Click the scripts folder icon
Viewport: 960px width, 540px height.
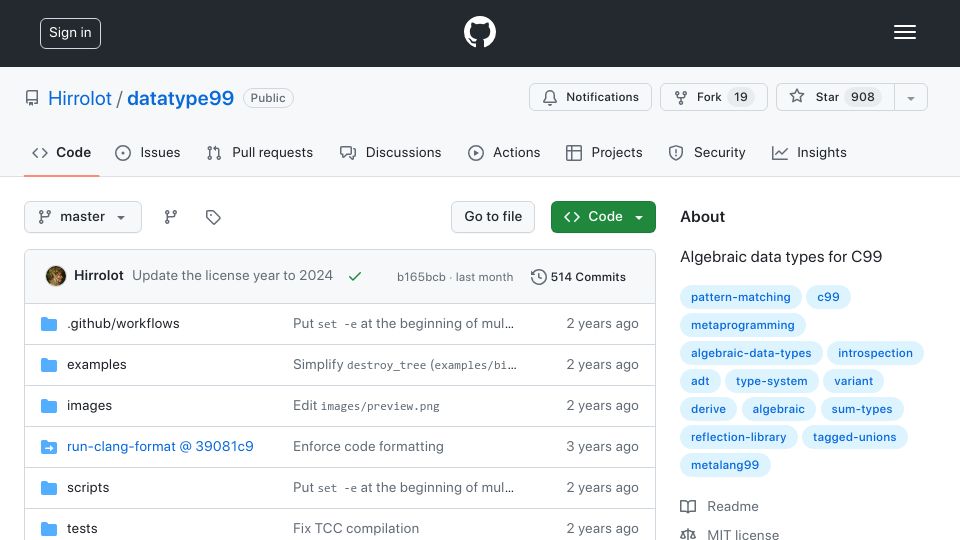pos(49,488)
